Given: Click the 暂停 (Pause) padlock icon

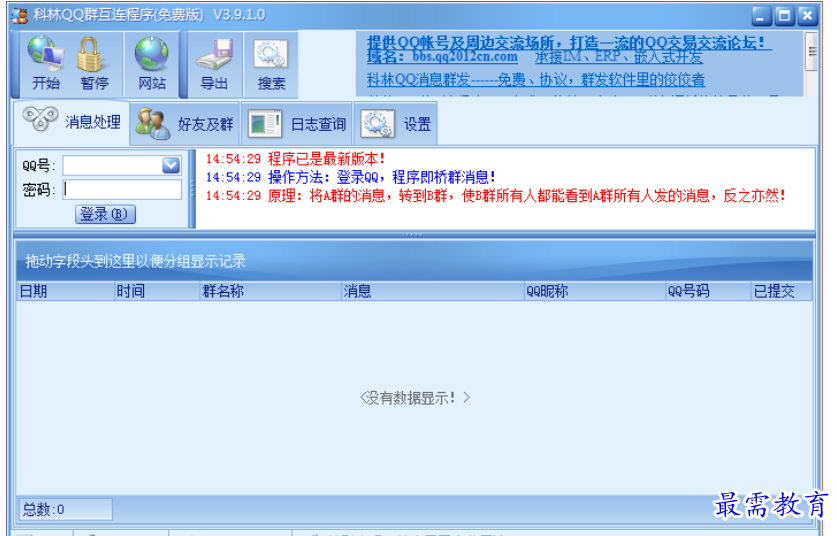Looking at the screenshot, I should [94, 64].
